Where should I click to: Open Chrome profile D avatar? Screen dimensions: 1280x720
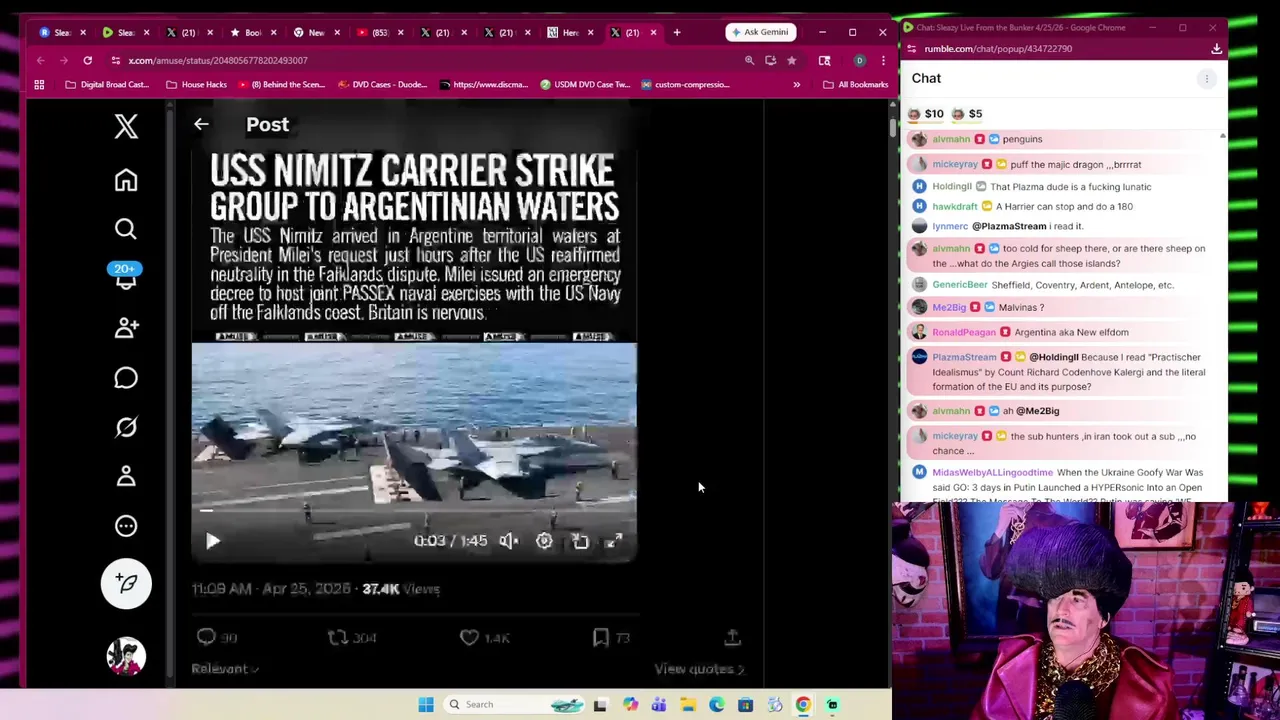(x=859, y=61)
